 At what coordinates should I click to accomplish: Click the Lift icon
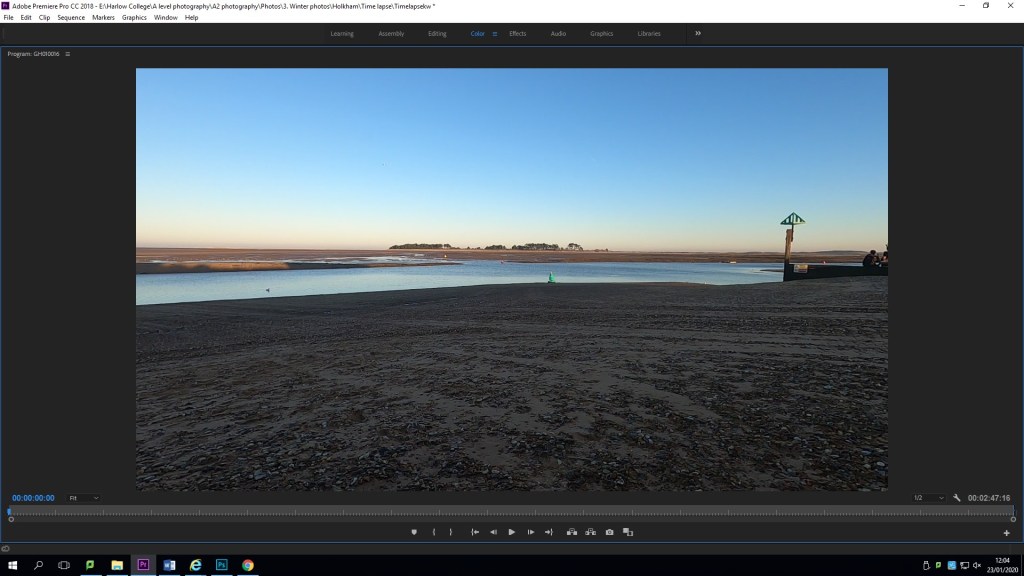point(571,532)
